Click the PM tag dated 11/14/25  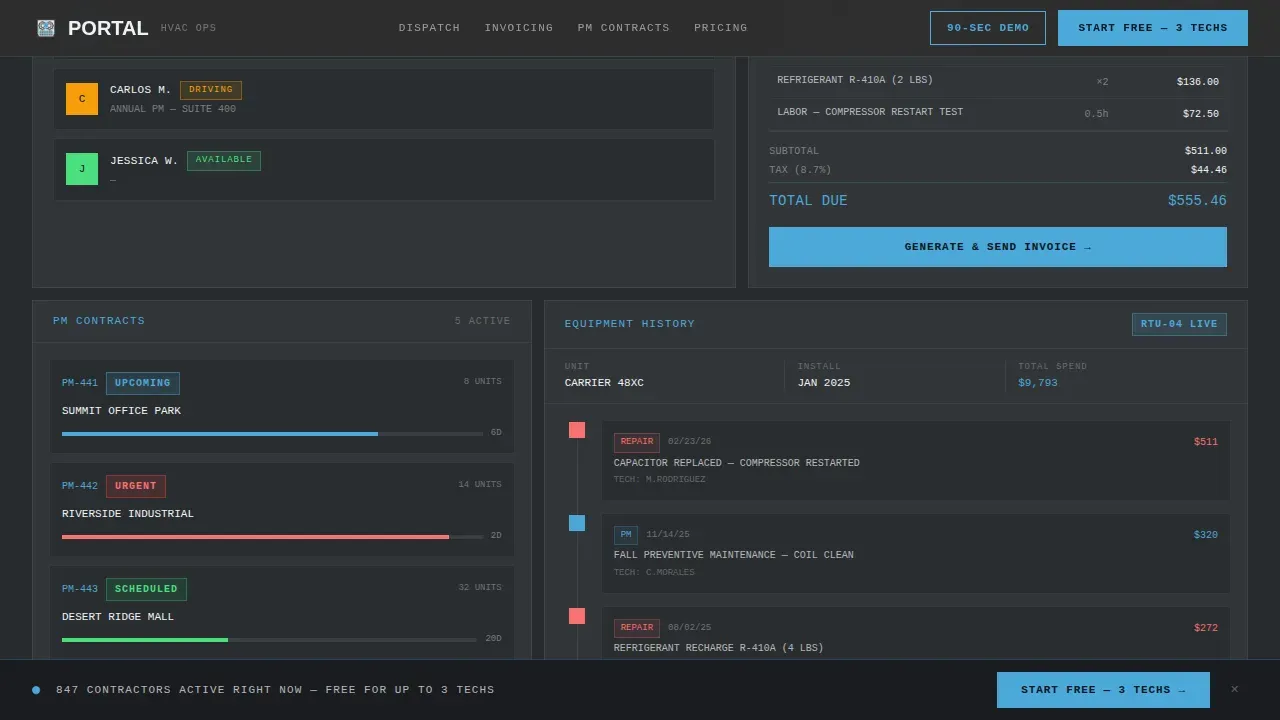(x=626, y=535)
